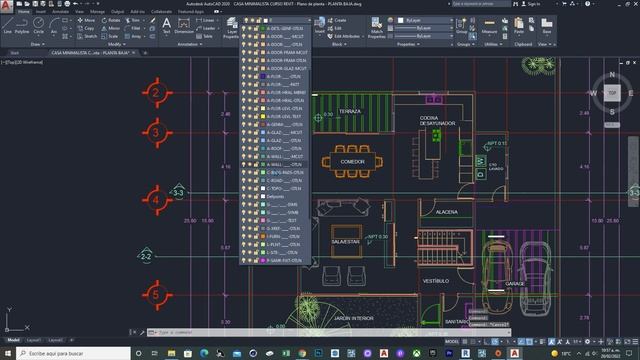Image resolution: width=640 pixels, height=360 pixels.
Task: Click the Layout1 tab
Action: click(x=33, y=340)
